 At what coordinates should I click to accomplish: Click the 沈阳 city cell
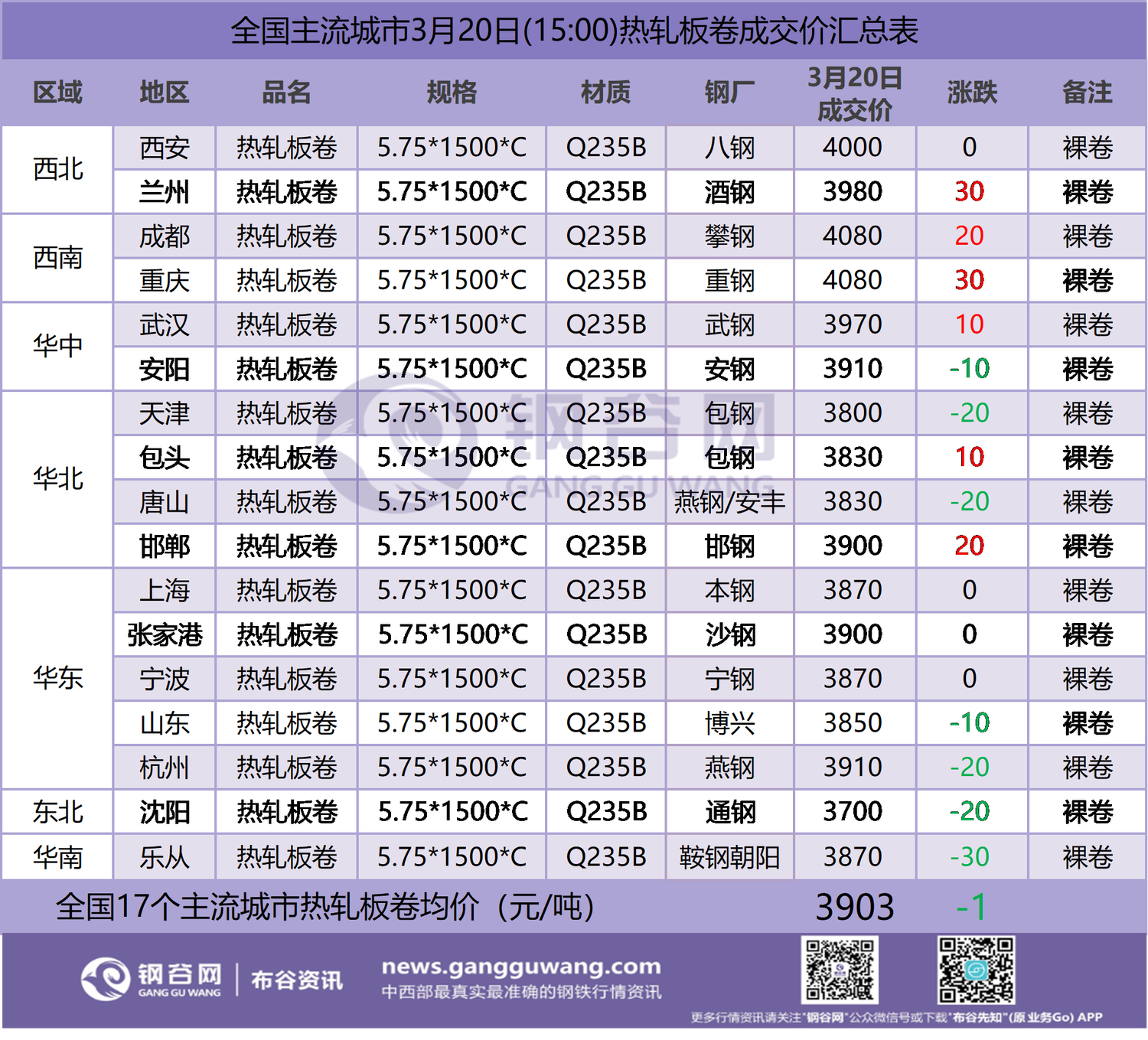(x=165, y=812)
